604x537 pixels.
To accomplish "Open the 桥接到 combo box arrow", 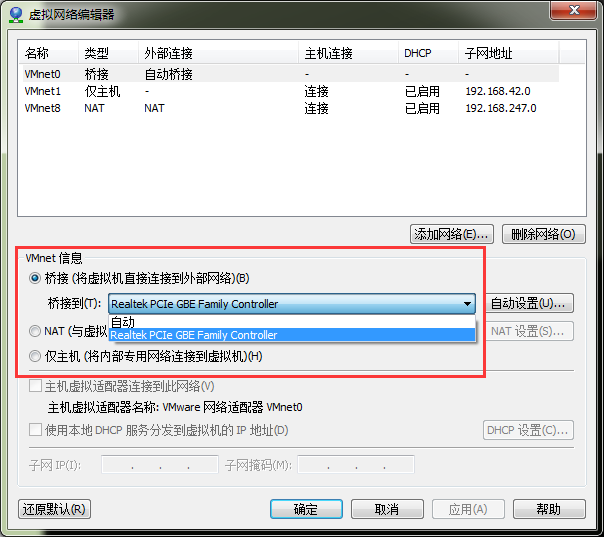I will (x=467, y=304).
